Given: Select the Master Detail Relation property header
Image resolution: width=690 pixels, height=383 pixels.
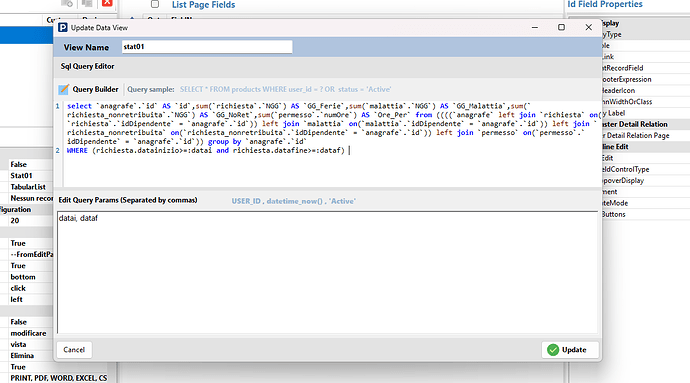Looking at the screenshot, I should point(635,124).
